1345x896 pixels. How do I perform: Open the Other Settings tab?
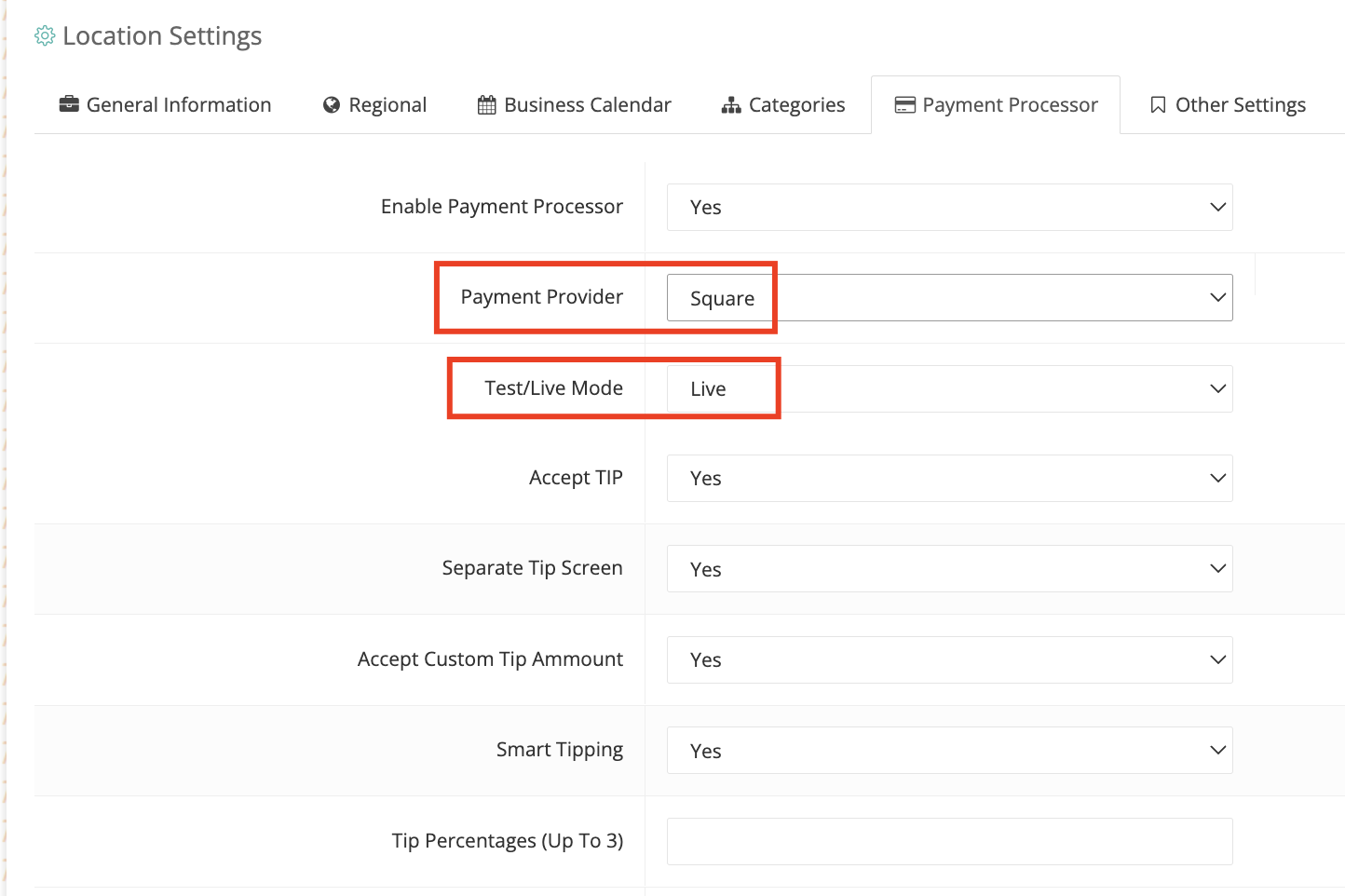click(x=1229, y=105)
